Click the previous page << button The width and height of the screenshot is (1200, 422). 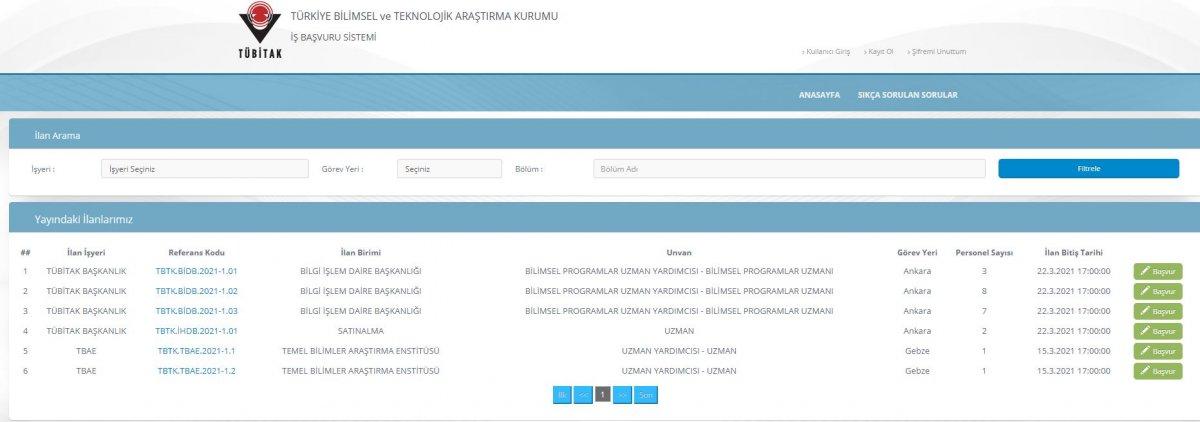583,395
